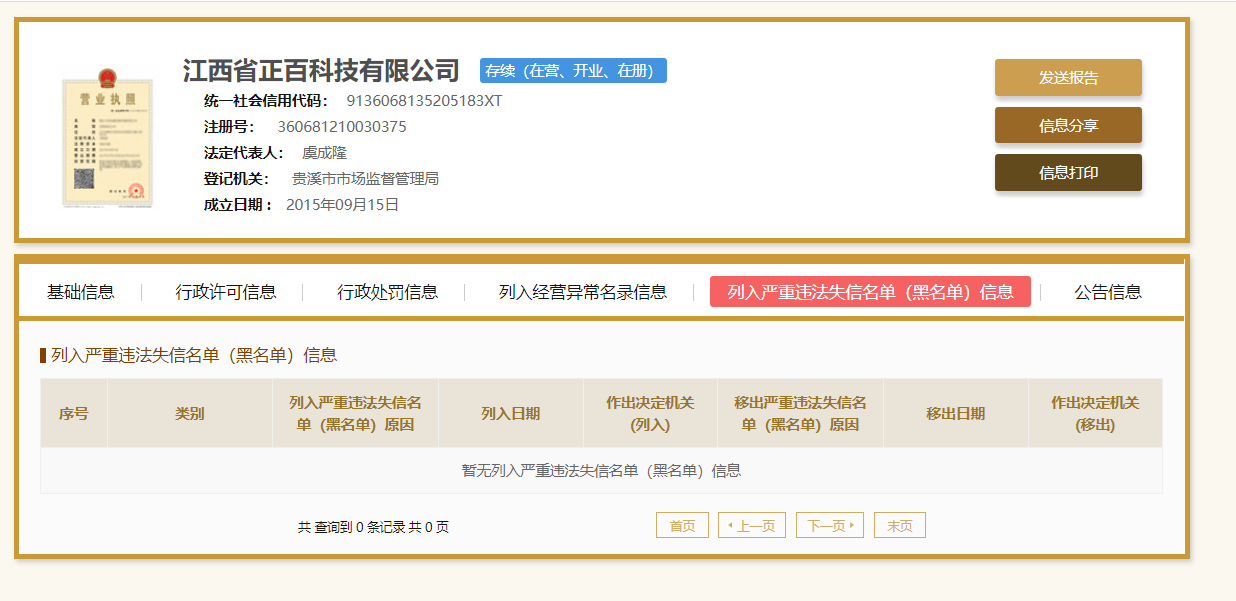
Task: Click 移出严重违法失信名单（黑名单）原因 column header
Action: tap(800, 413)
